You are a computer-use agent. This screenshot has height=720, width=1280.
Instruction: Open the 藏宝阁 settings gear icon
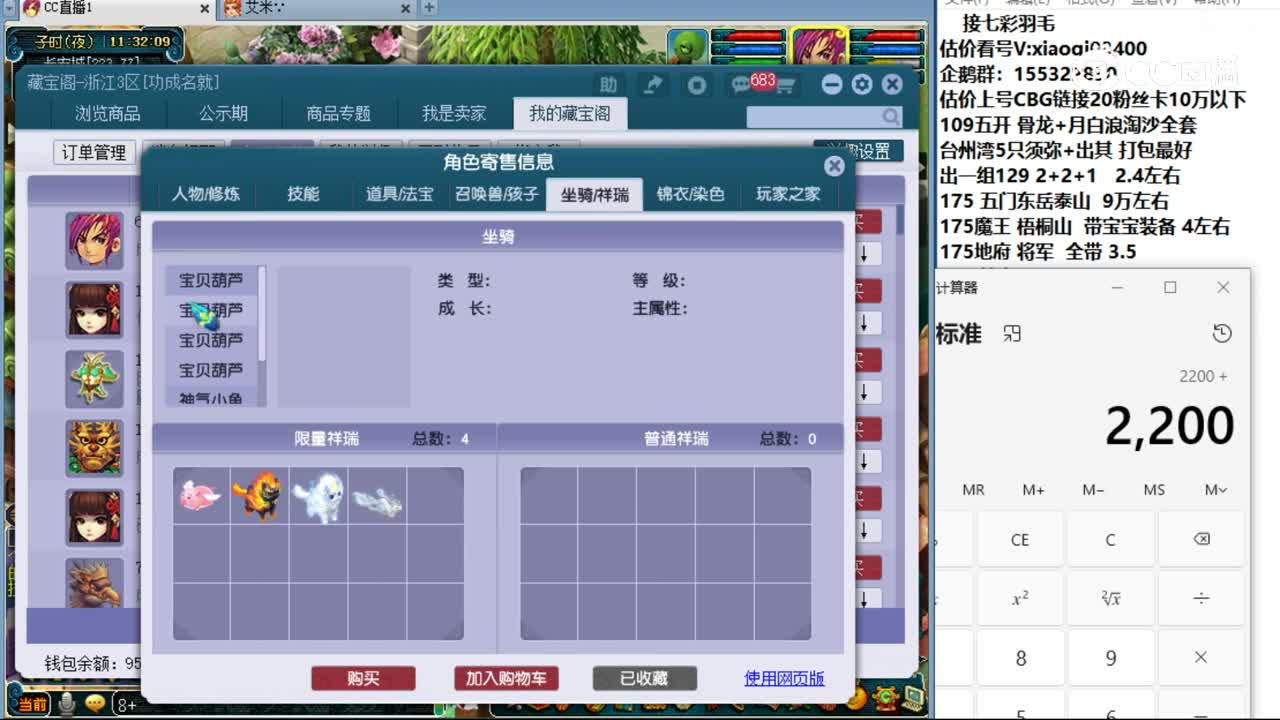point(862,85)
